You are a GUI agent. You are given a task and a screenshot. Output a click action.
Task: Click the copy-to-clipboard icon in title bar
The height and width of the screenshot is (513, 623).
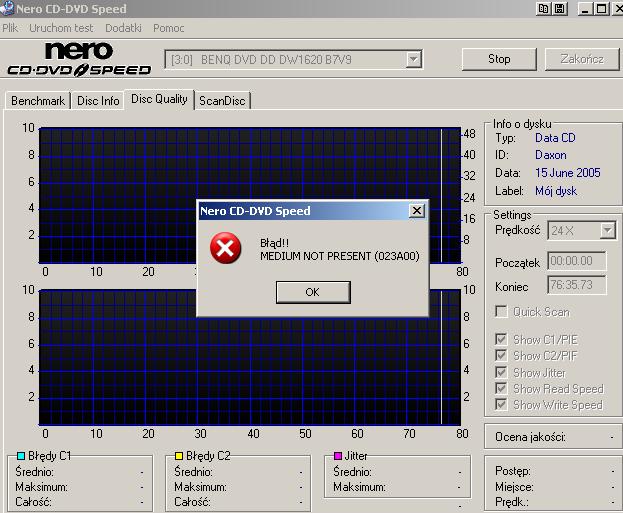coord(543,8)
